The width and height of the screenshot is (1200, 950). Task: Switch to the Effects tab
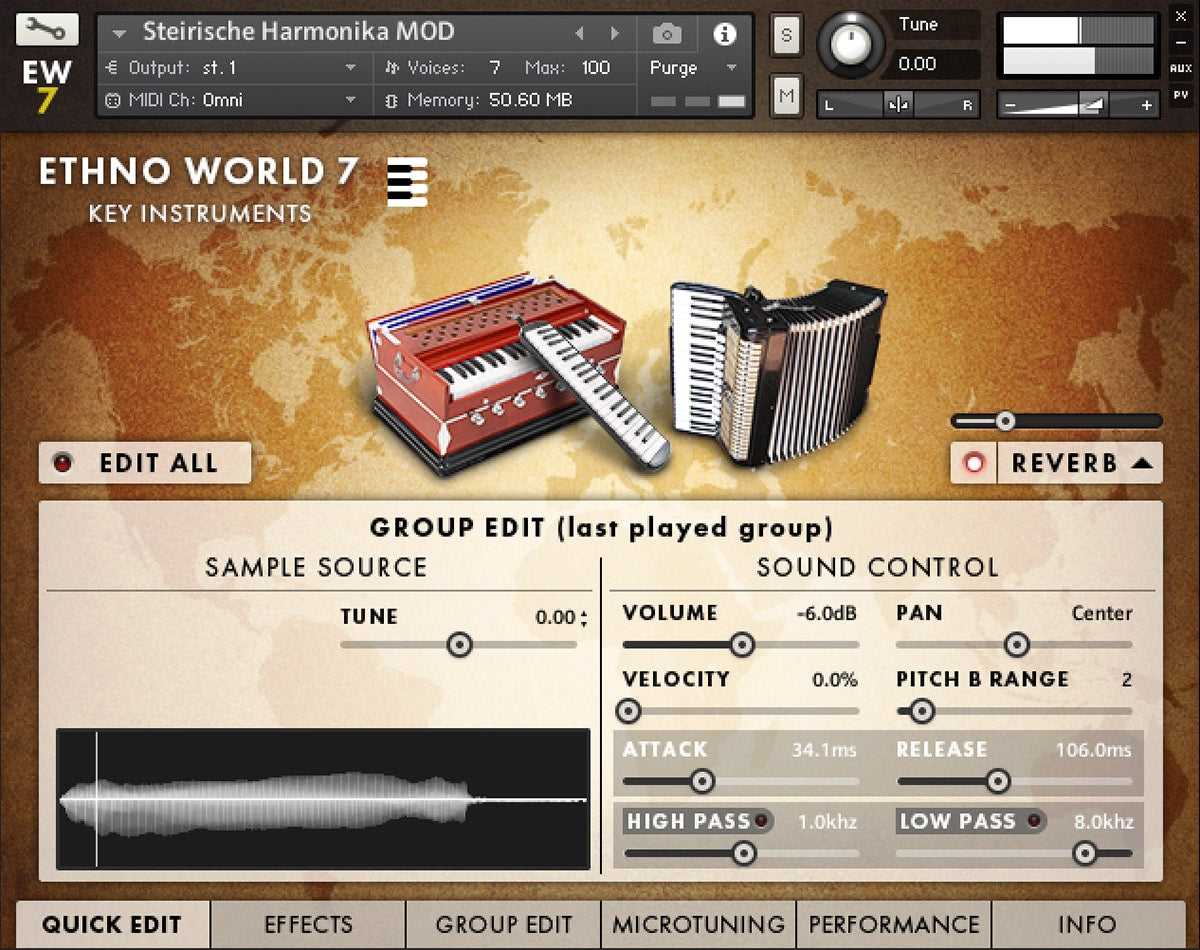tap(308, 924)
